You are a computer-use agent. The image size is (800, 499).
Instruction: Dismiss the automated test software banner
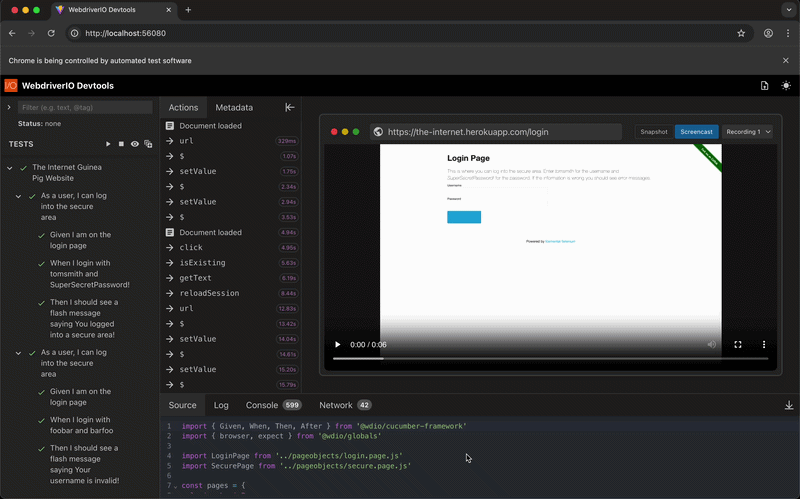point(786,60)
